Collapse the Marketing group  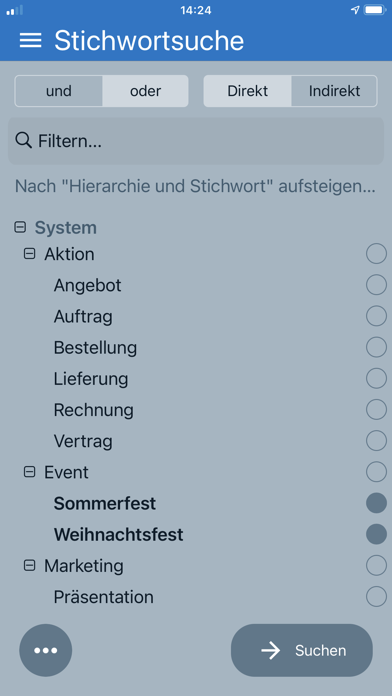click(x=29, y=566)
